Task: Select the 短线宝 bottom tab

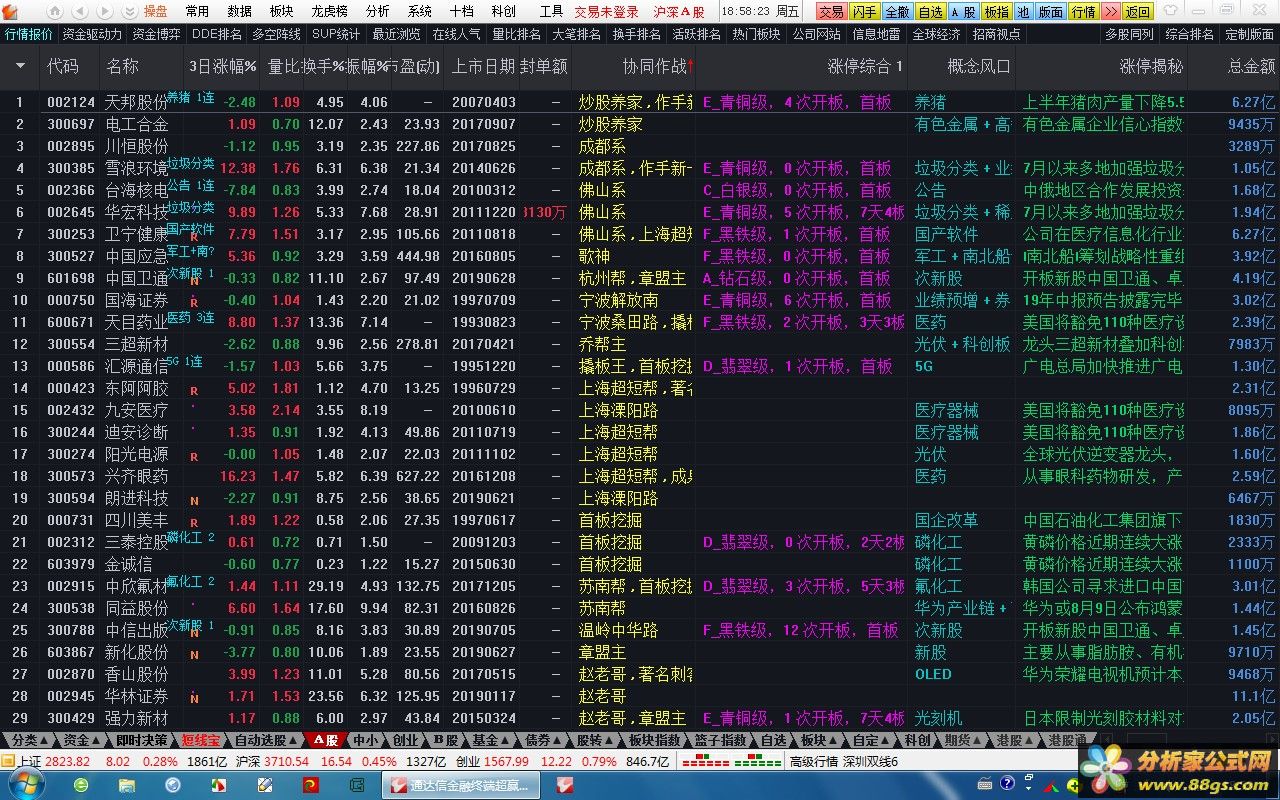Action: 201,740
